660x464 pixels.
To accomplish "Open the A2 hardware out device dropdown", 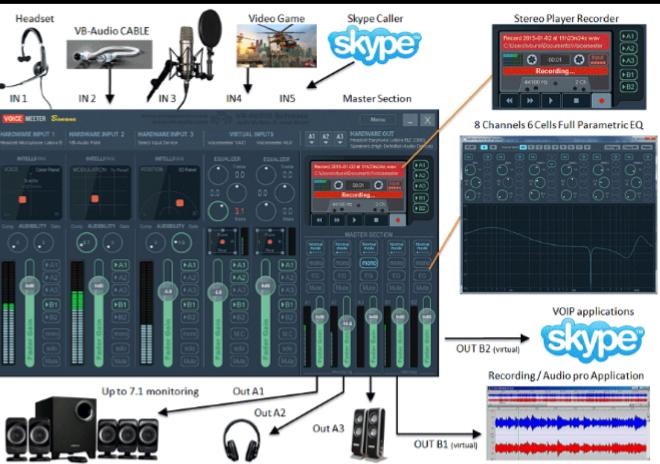I will pyautogui.click(x=325, y=139).
